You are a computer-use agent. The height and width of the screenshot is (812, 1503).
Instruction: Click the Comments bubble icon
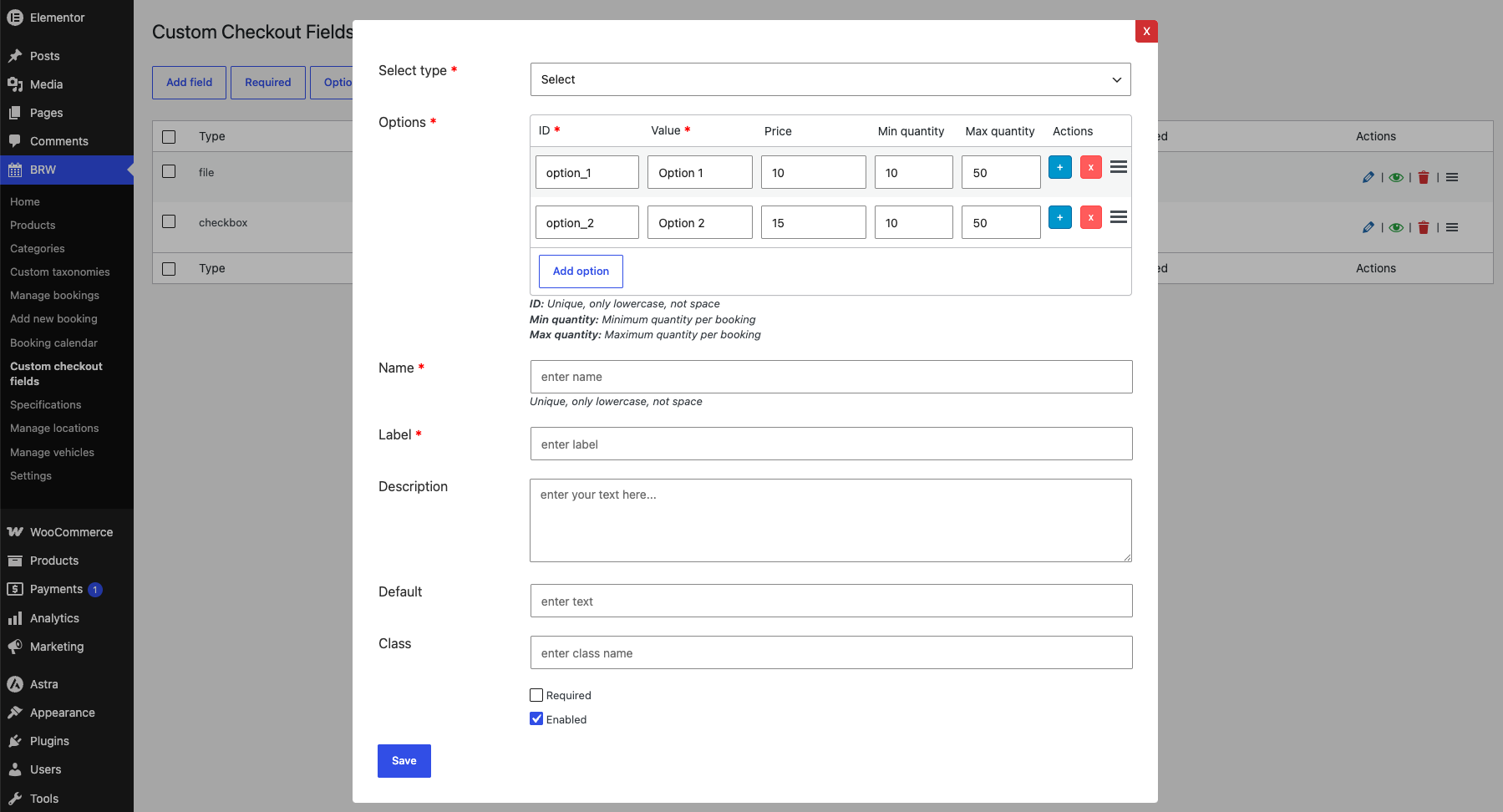click(15, 141)
